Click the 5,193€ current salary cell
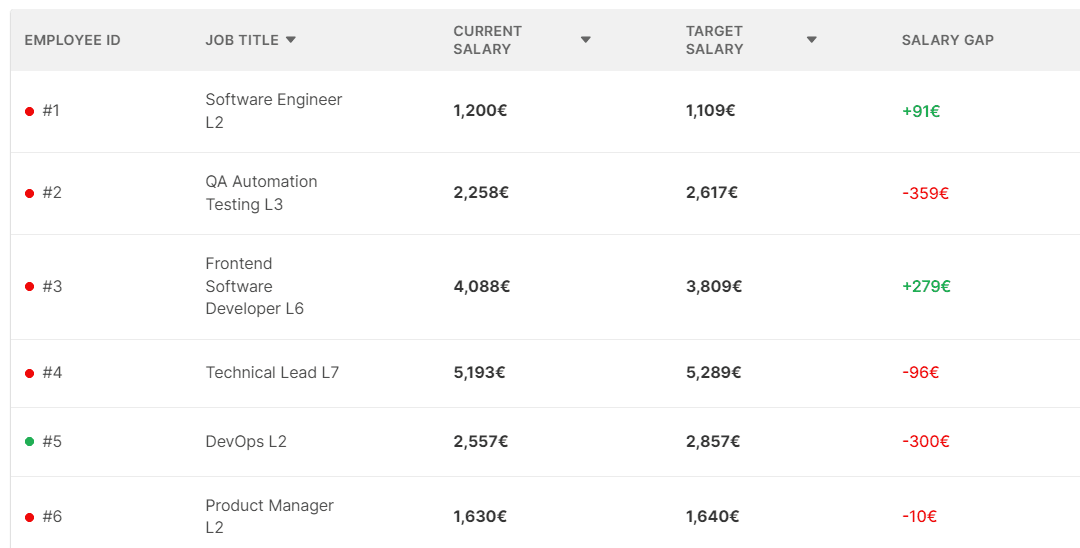This screenshot has width=1080, height=548. [x=479, y=372]
